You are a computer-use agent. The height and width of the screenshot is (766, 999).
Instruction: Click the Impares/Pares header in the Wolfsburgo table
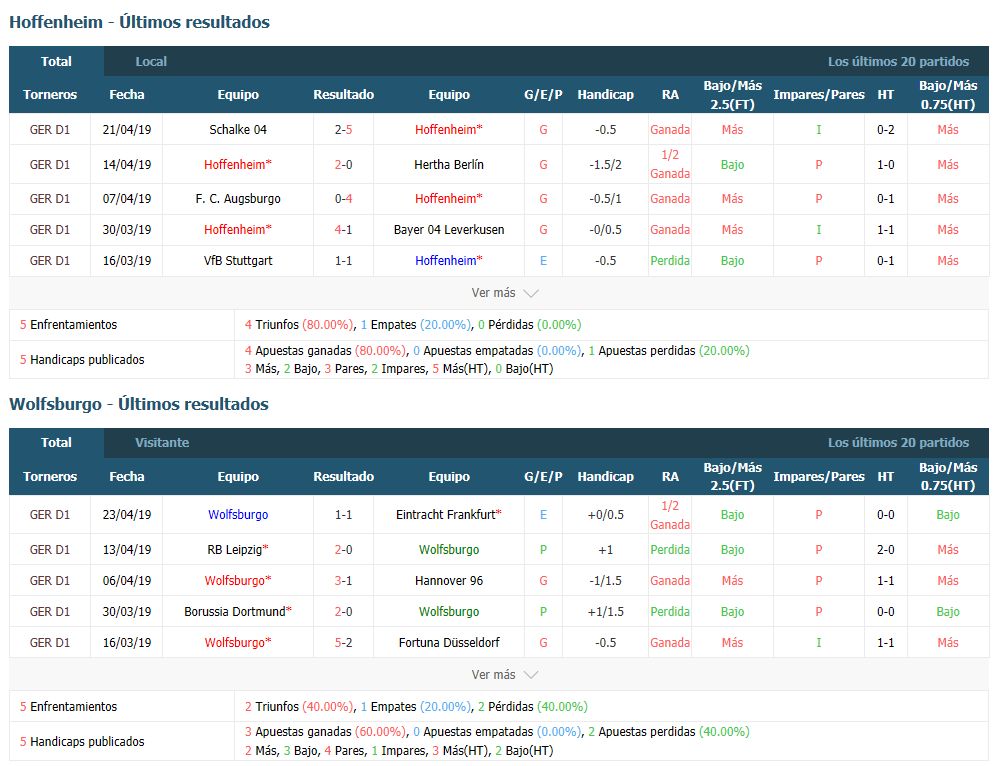[x=819, y=477]
